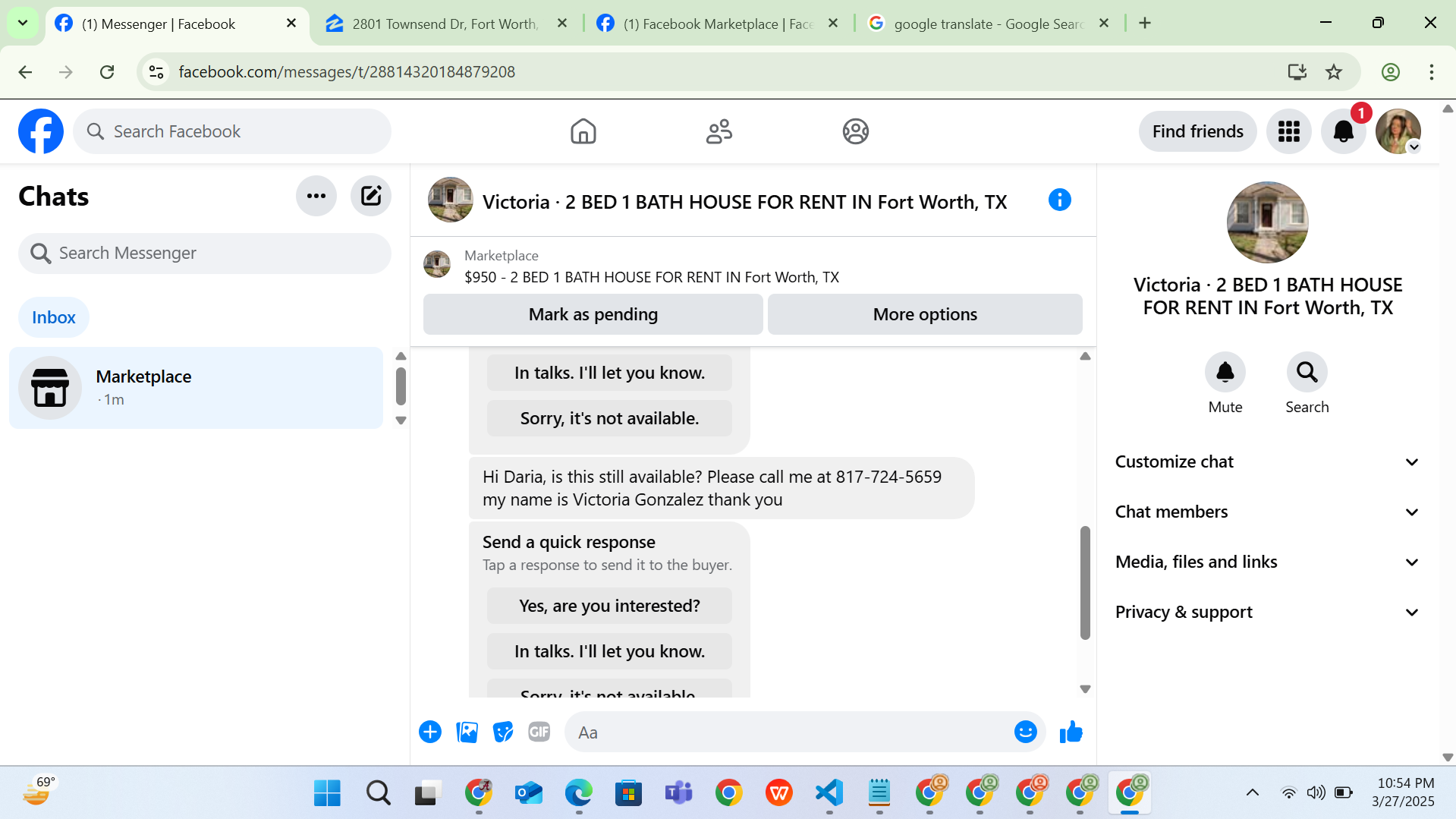This screenshot has height=819, width=1456.
Task: Send upper 'Sorry, it's not available.' response
Action: tap(609, 418)
